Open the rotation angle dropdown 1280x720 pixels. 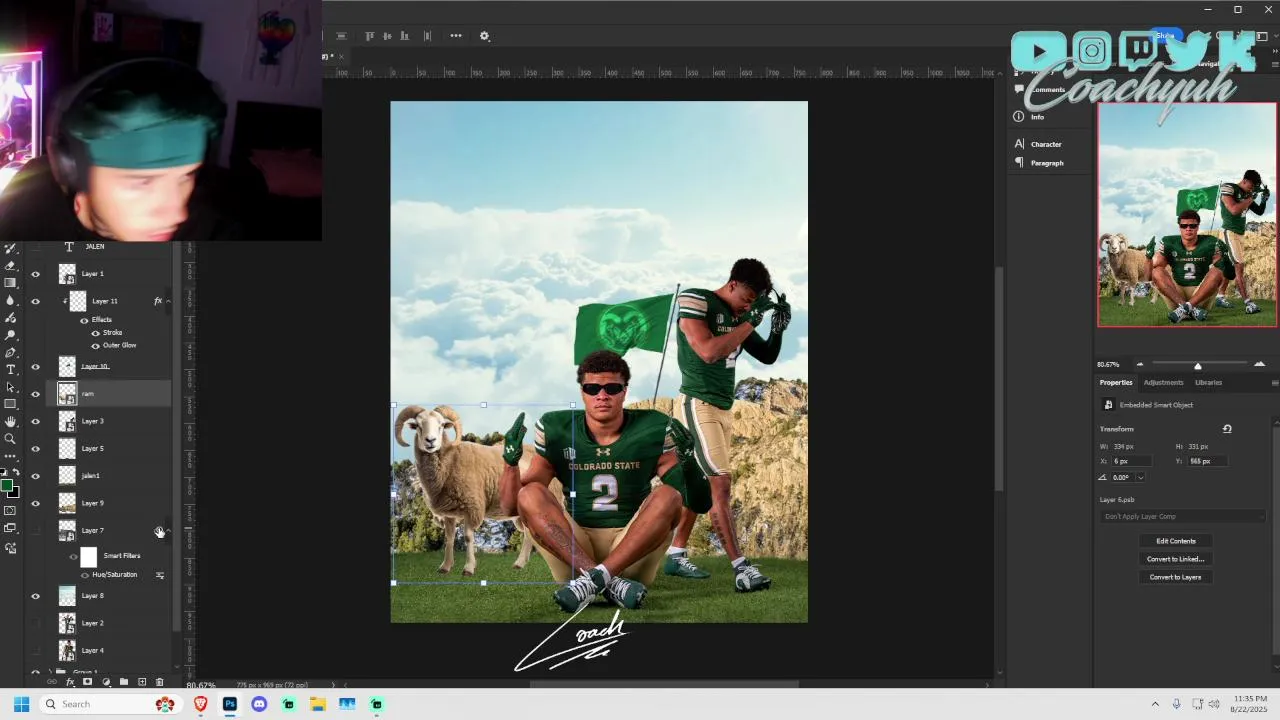click(1140, 478)
